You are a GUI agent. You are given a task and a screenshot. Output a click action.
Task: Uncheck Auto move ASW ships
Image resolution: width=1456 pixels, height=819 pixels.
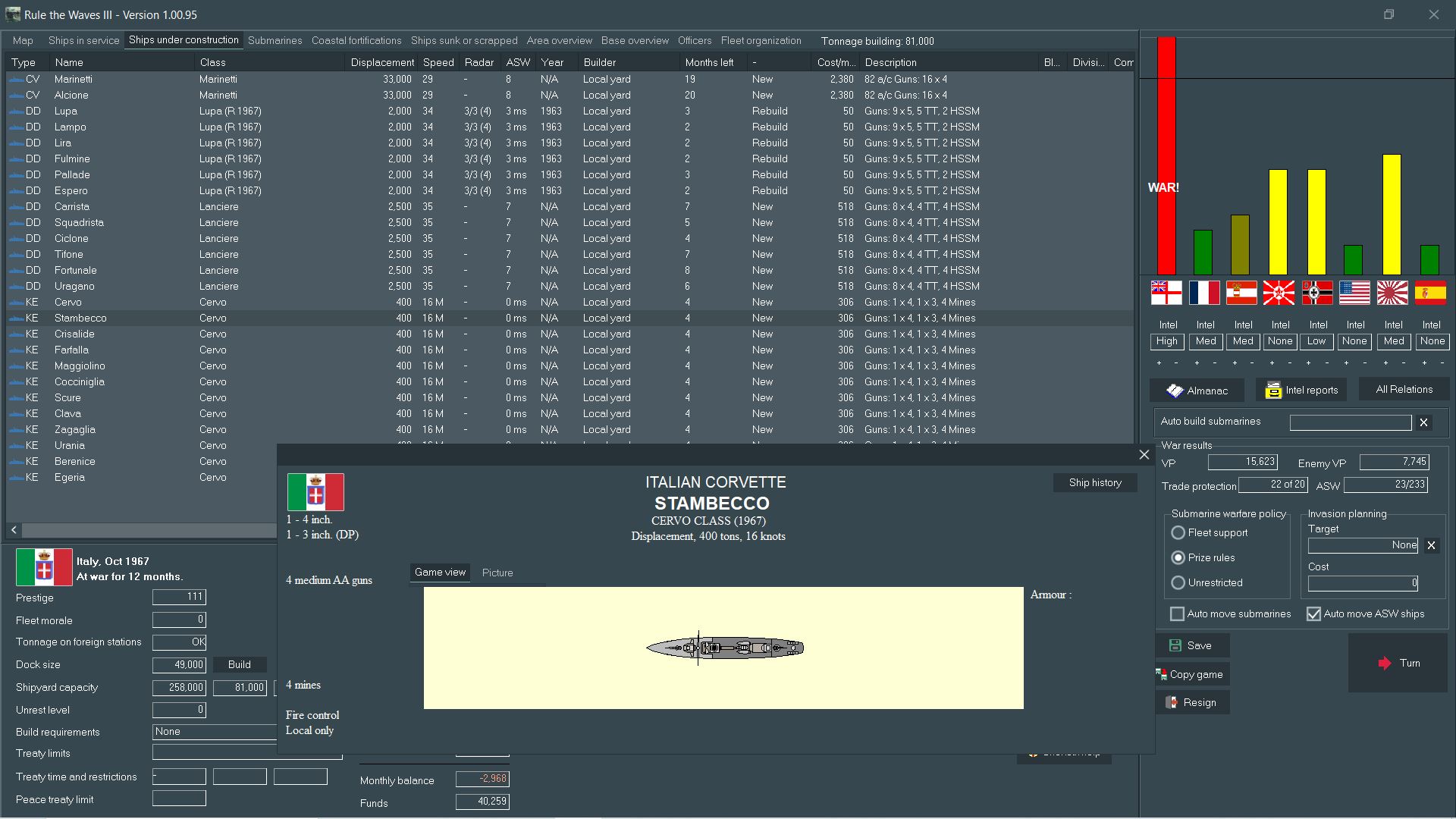1313,614
